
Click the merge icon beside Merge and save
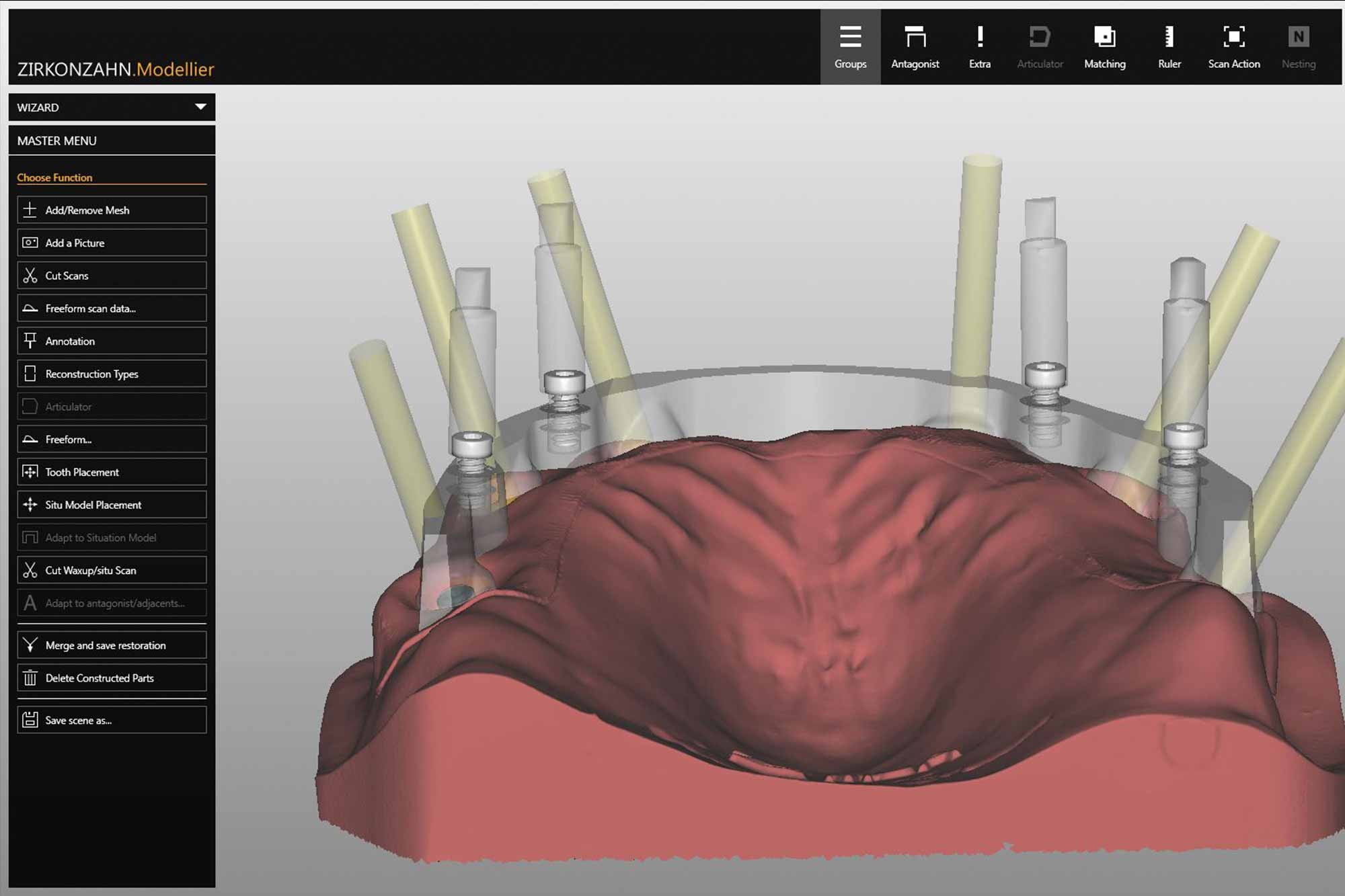[30, 645]
